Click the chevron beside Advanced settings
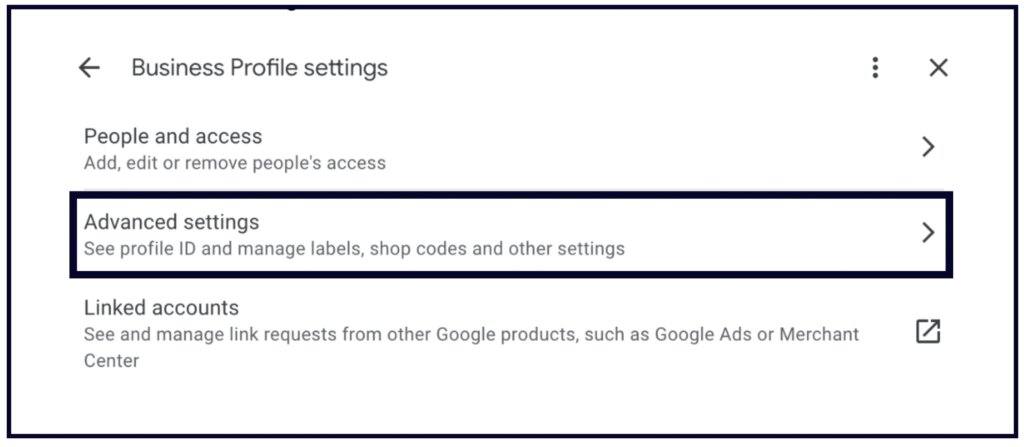 click(928, 233)
